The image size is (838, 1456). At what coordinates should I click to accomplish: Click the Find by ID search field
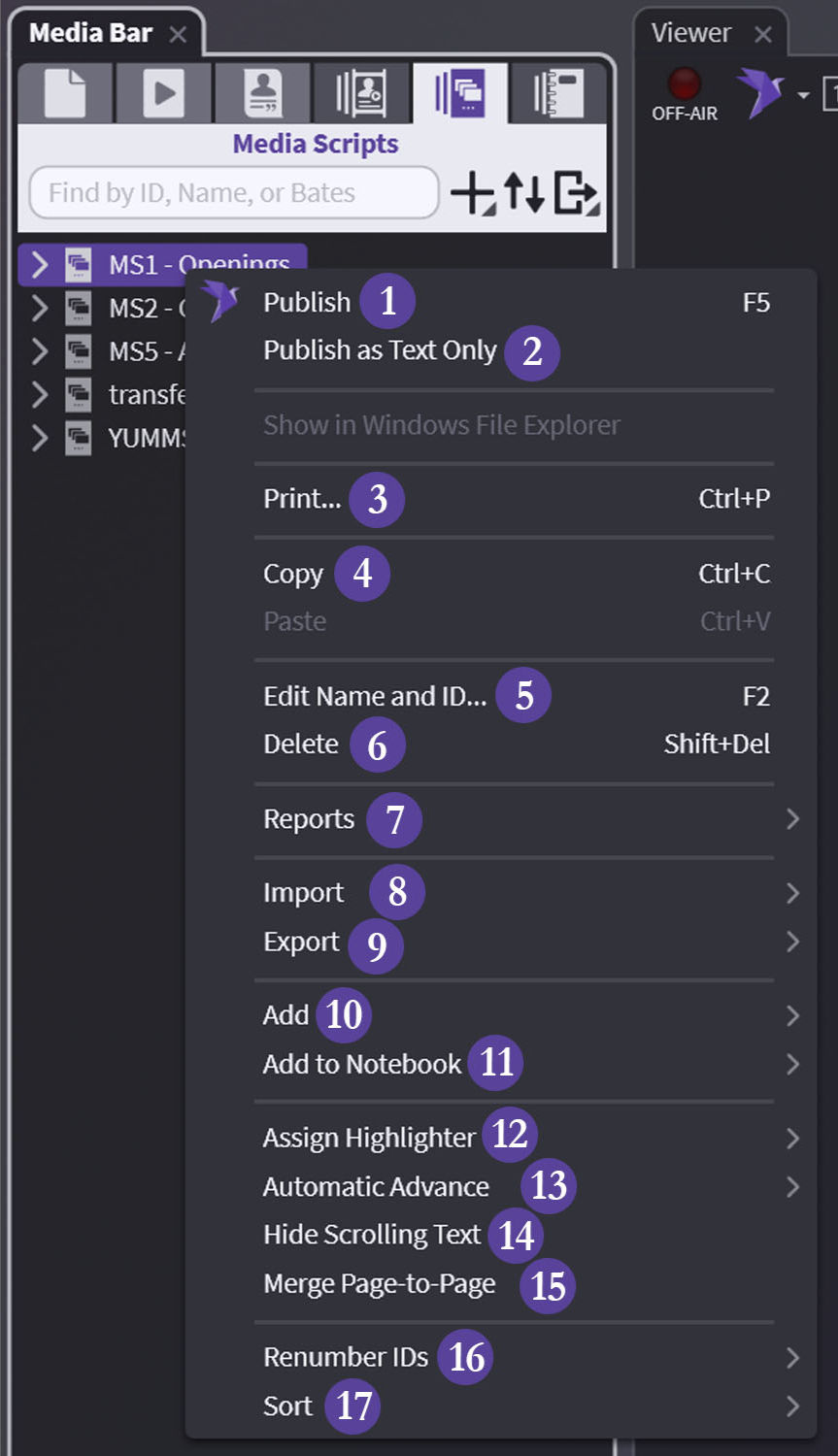click(x=233, y=193)
